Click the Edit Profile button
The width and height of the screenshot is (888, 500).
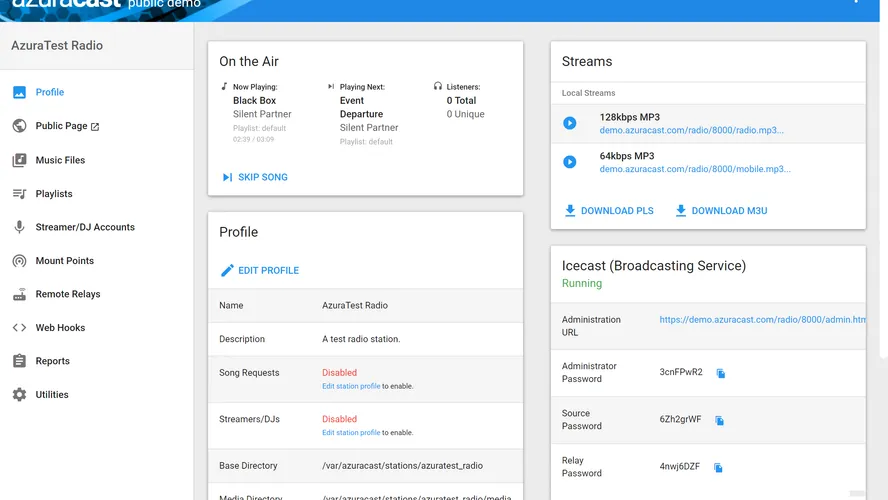[260, 270]
